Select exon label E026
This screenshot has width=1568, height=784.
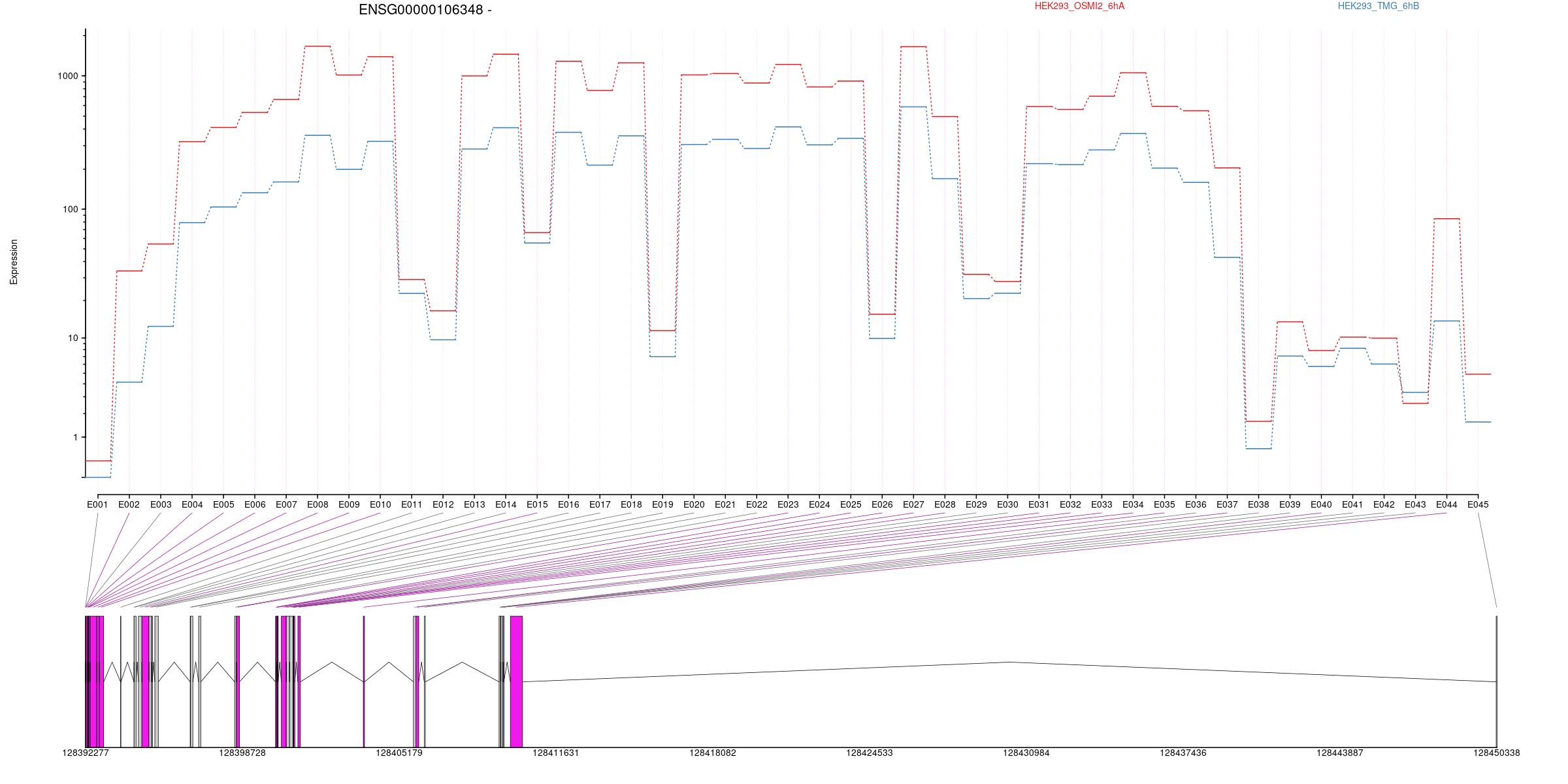click(882, 504)
